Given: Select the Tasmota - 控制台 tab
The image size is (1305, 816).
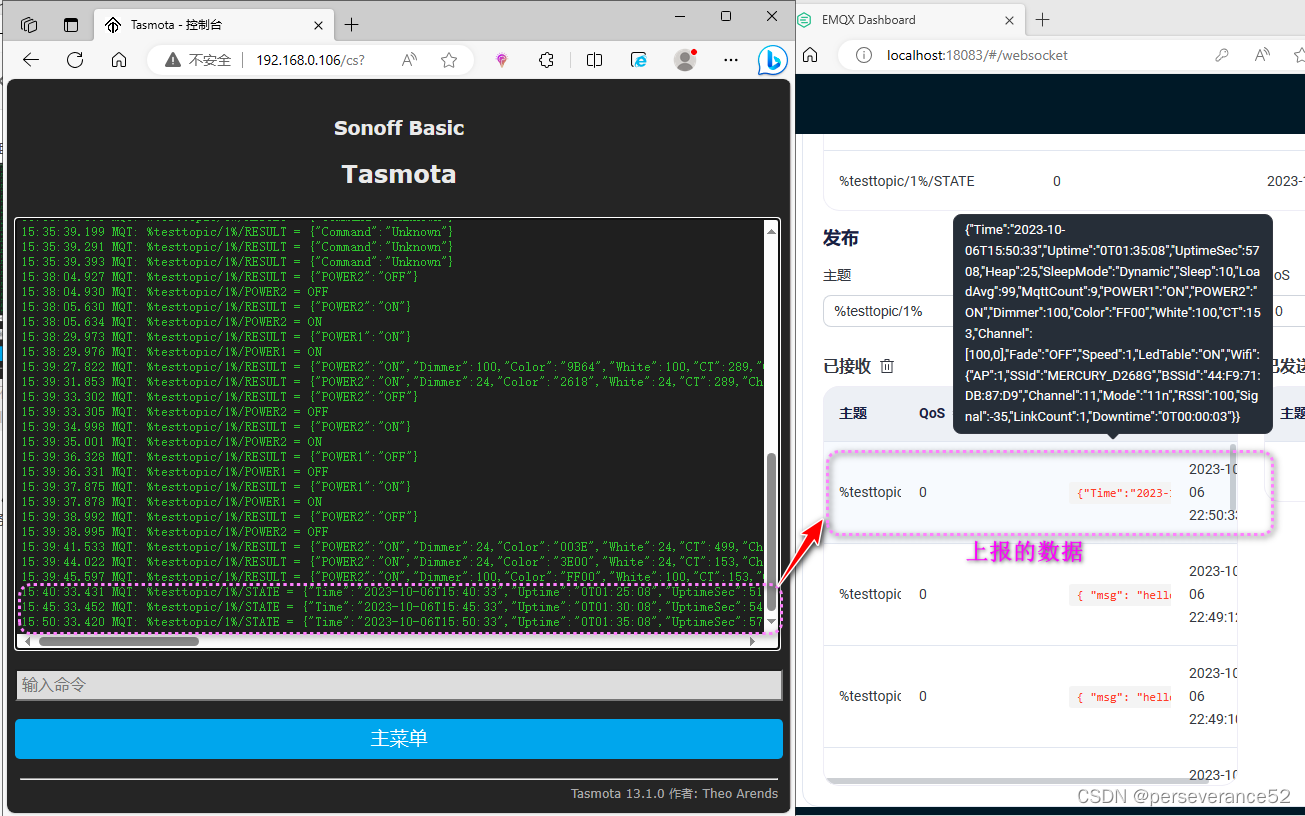Looking at the screenshot, I should [212, 25].
